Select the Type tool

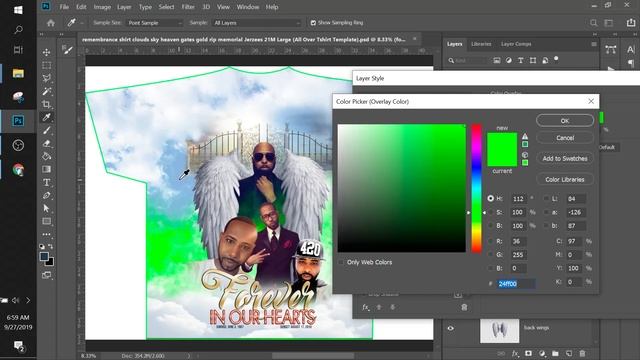tap(47, 182)
